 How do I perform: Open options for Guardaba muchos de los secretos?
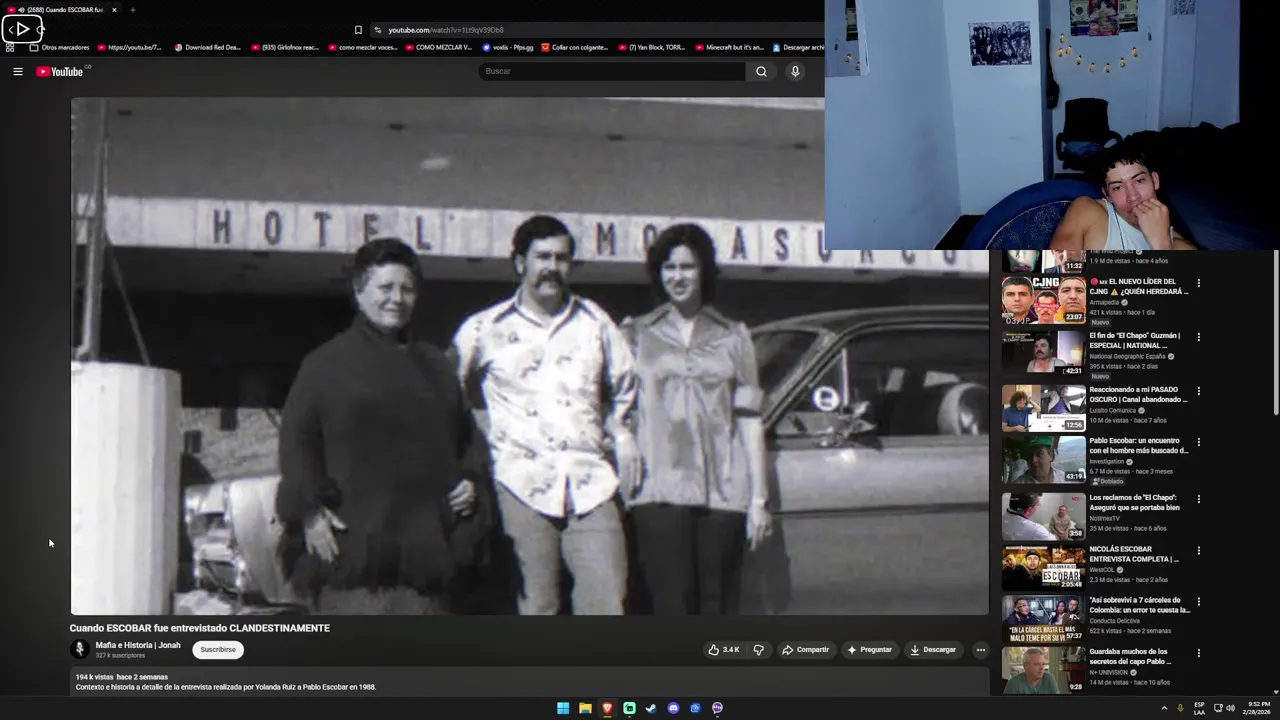point(1198,653)
